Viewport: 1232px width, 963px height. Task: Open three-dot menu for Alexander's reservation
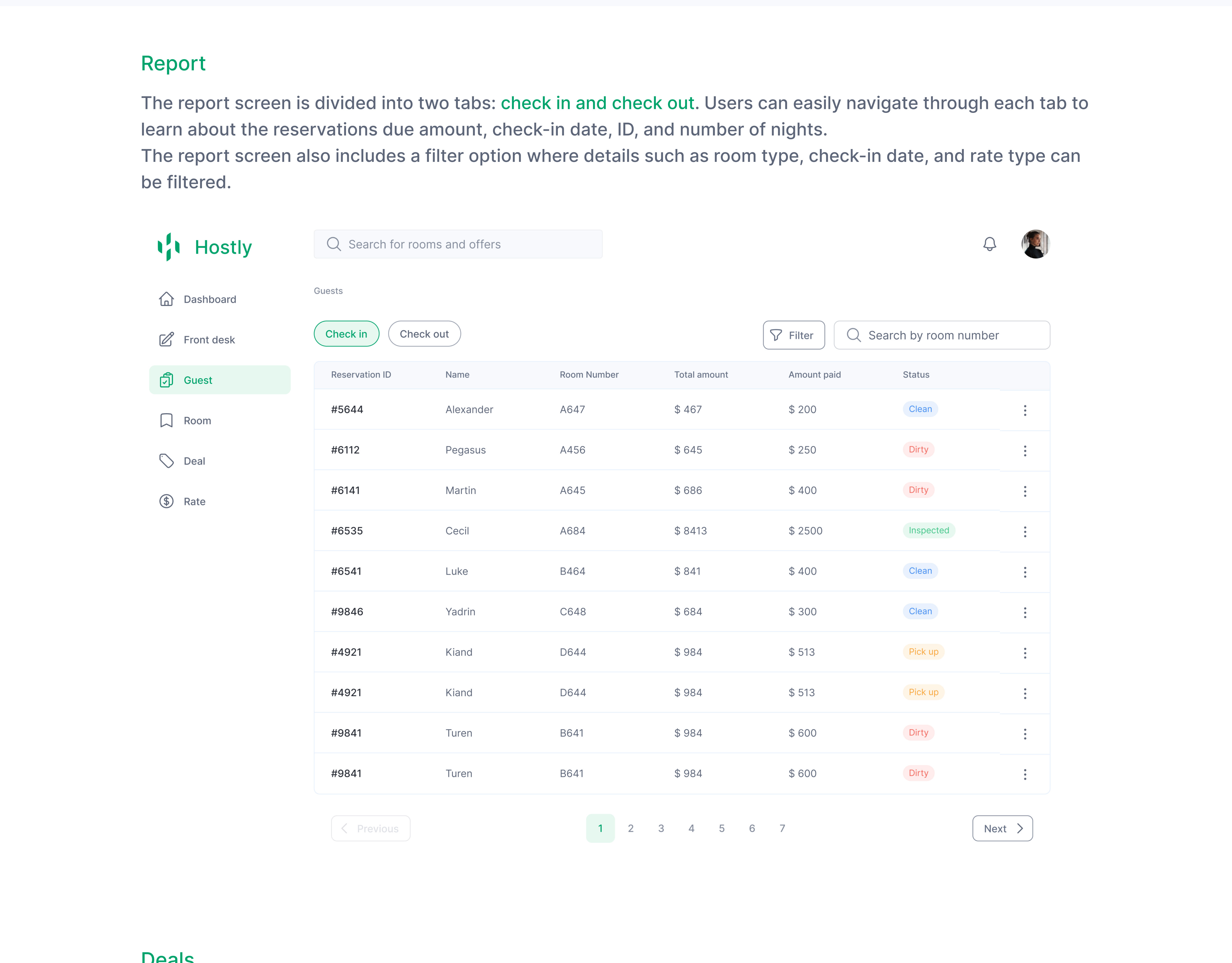(x=1025, y=410)
